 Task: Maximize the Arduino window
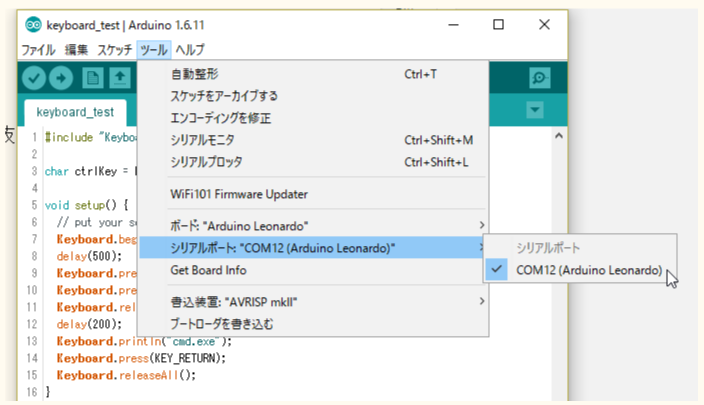tap(498, 25)
